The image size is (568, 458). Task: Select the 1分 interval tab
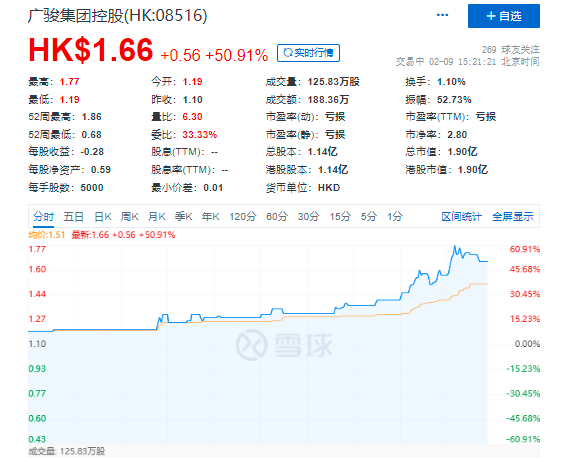[394, 217]
